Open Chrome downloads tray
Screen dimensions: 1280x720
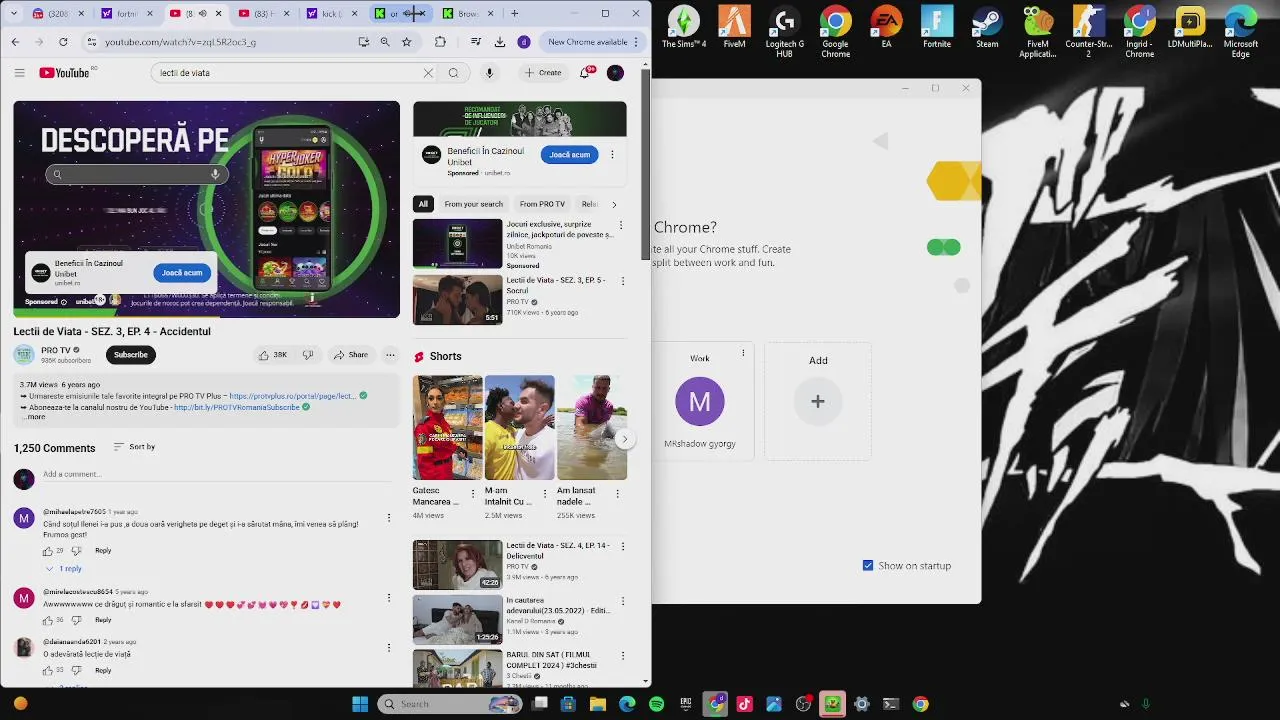pos(500,42)
